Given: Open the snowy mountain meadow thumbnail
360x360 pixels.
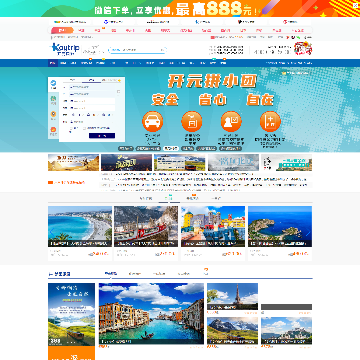Looking at the screenshot, I should coord(232,331).
